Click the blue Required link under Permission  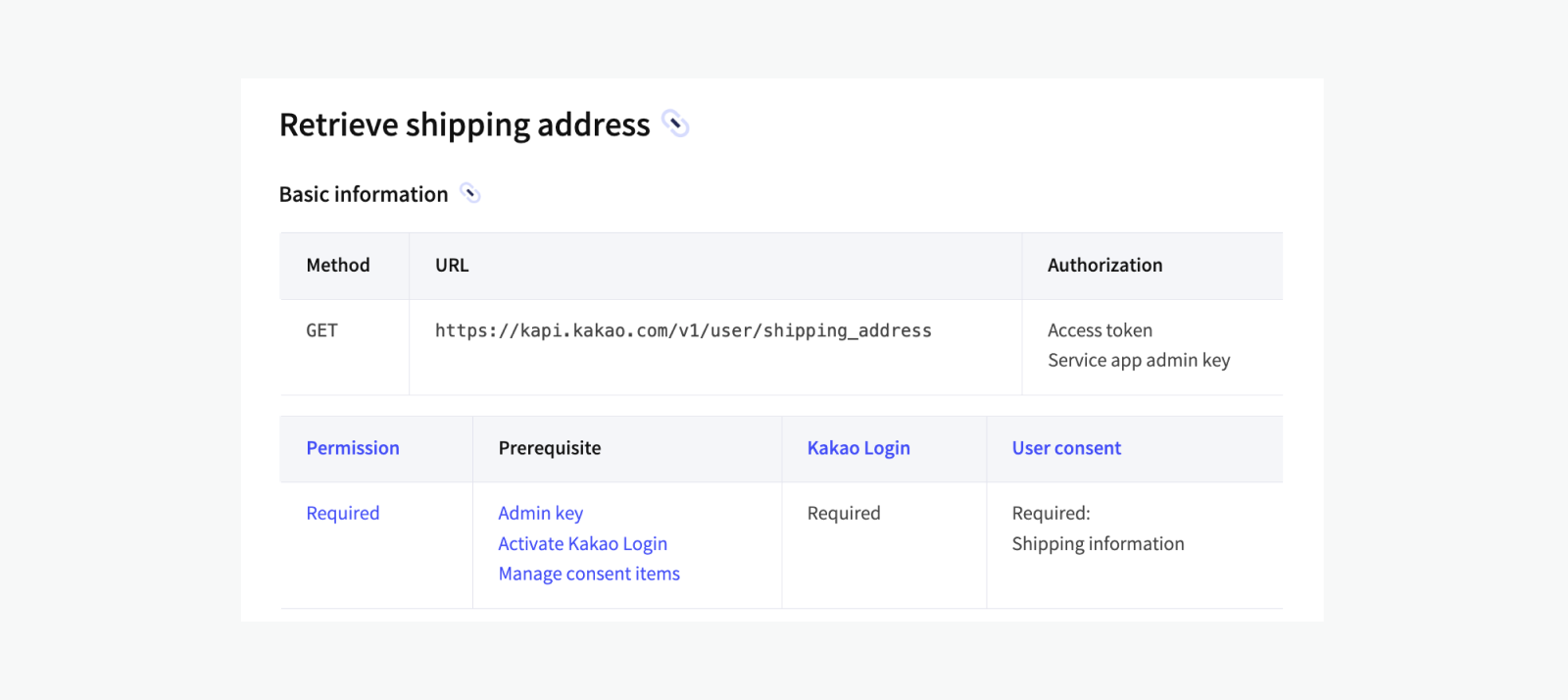(342, 513)
